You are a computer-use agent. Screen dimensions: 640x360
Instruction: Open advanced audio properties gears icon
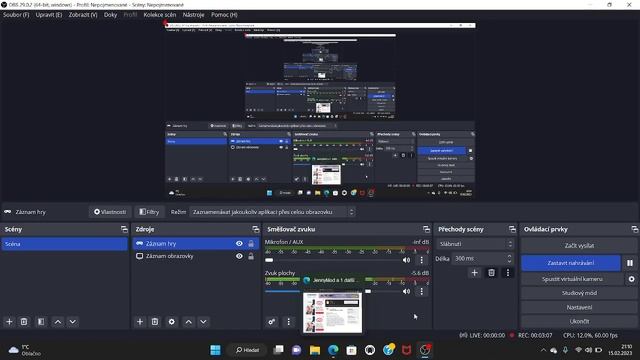pos(271,322)
